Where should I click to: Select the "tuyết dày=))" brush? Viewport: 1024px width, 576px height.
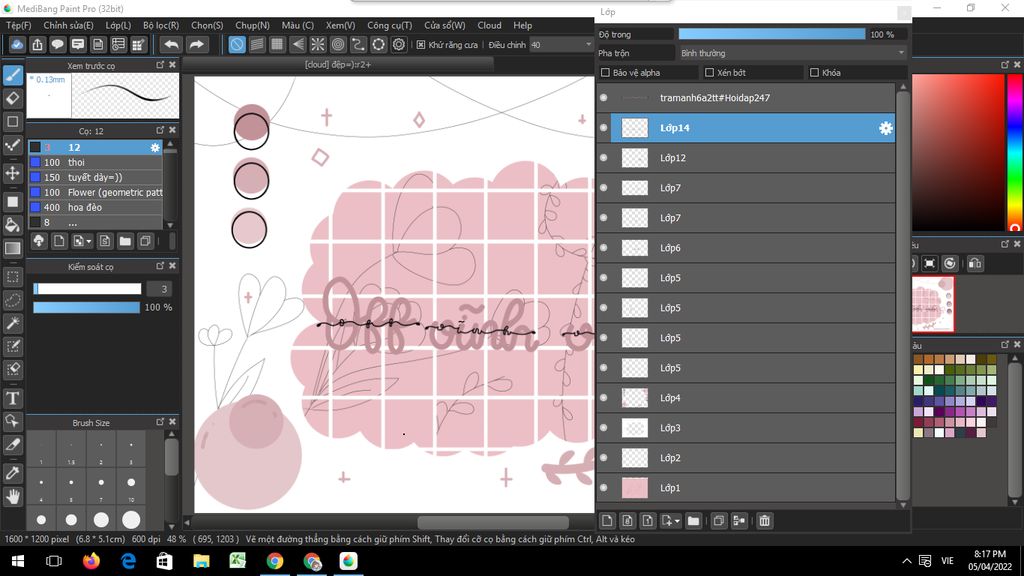95,178
